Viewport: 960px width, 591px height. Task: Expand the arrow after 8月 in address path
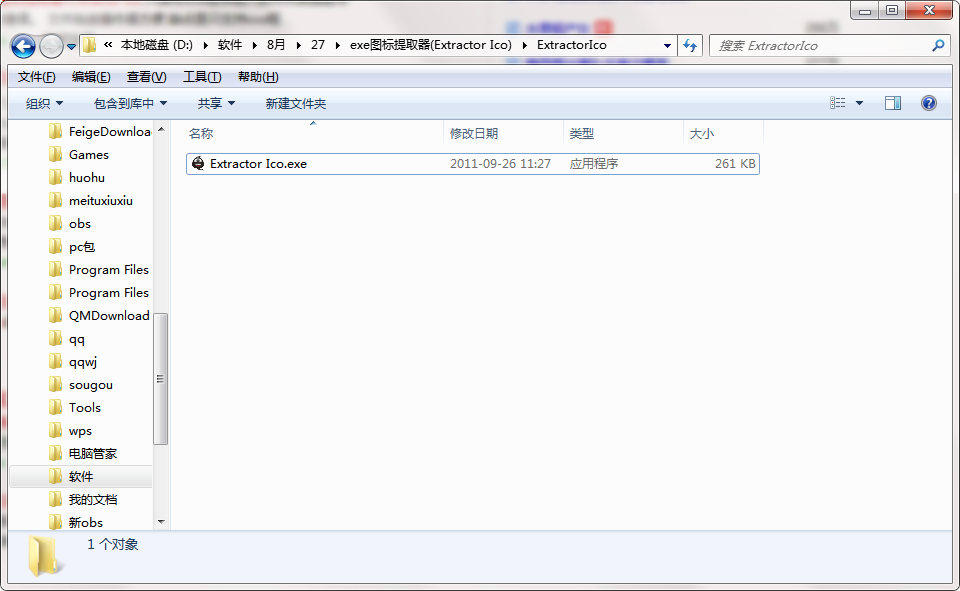click(x=298, y=45)
